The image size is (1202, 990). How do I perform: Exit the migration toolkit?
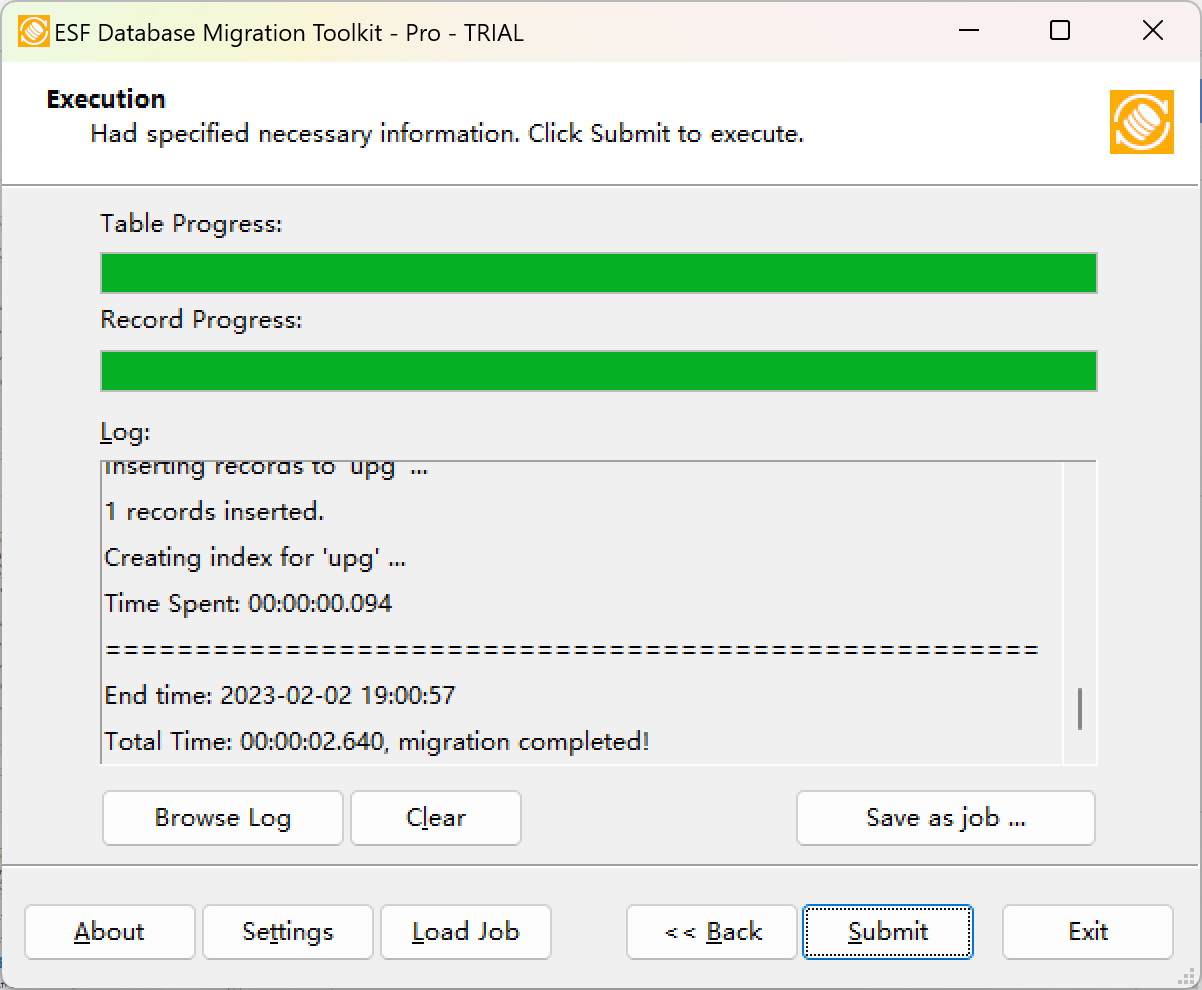(1087, 931)
